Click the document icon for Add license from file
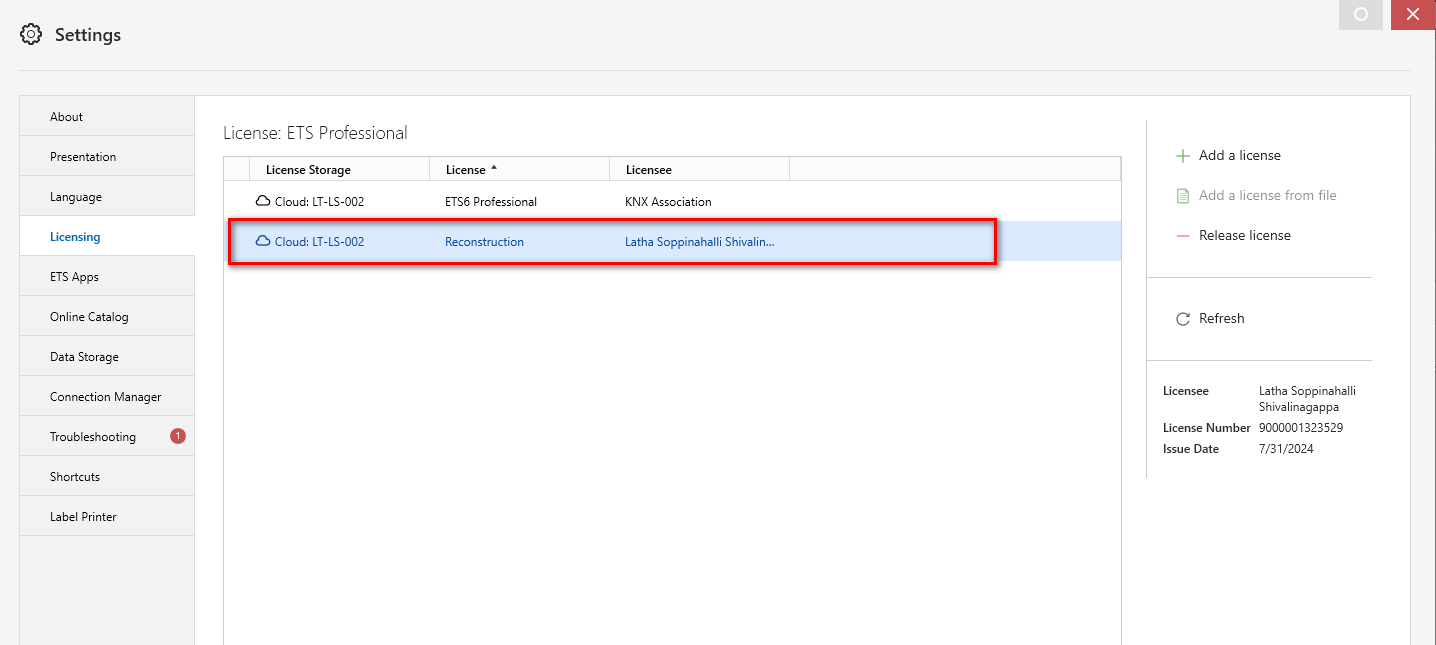Viewport: 1436px width, 645px height. 1183,196
